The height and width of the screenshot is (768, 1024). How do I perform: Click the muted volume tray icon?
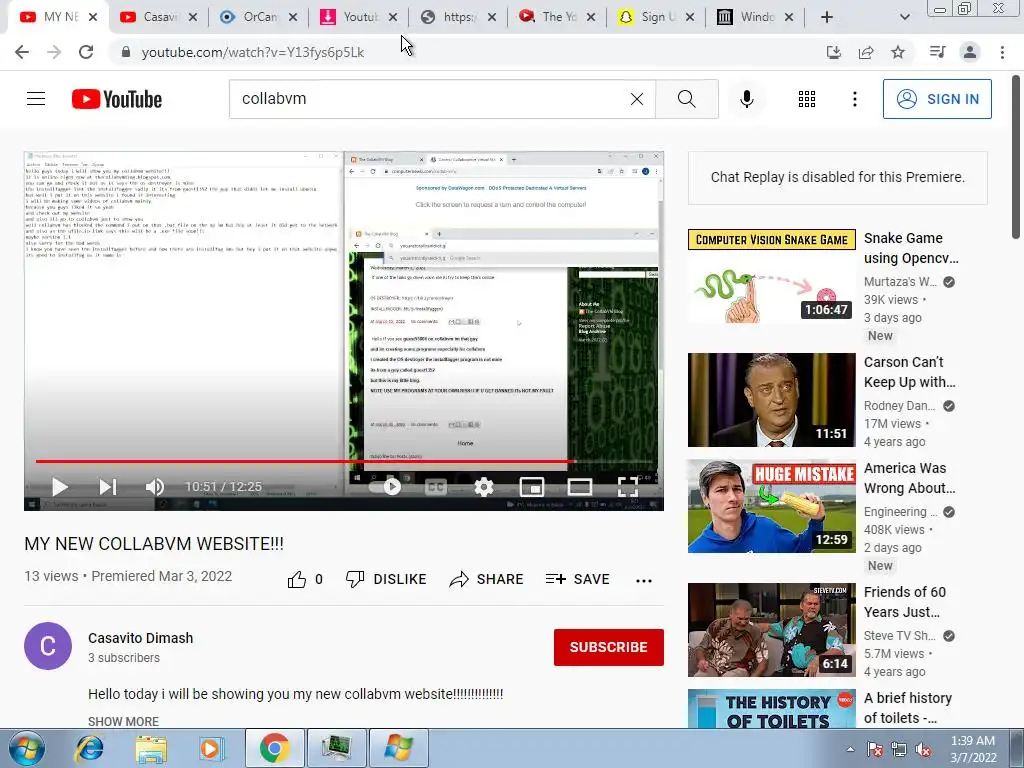pos(923,750)
